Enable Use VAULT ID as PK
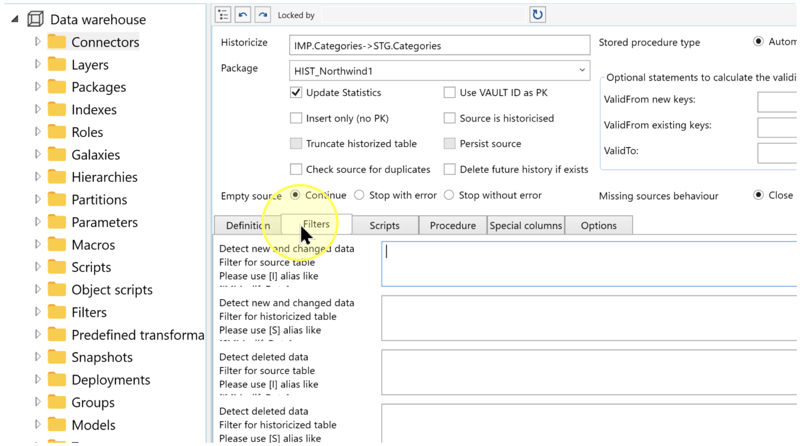This screenshot has height=446, width=800. tap(449, 92)
